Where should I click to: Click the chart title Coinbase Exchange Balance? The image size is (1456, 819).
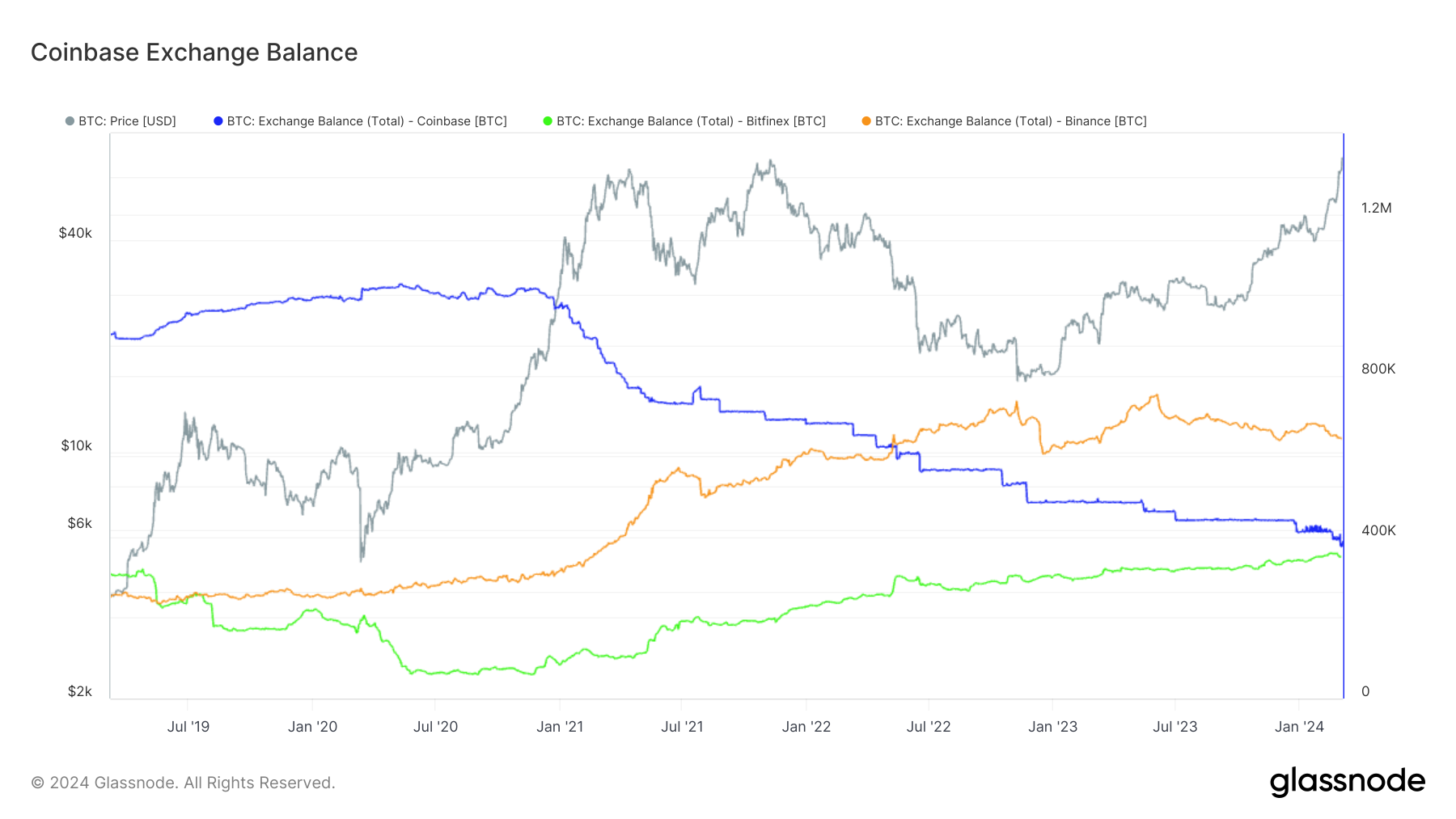(194, 53)
